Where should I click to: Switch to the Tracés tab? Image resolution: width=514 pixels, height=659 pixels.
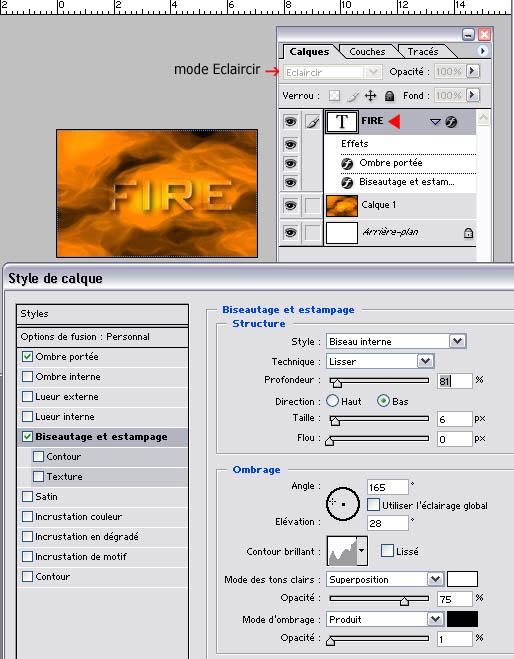423,51
